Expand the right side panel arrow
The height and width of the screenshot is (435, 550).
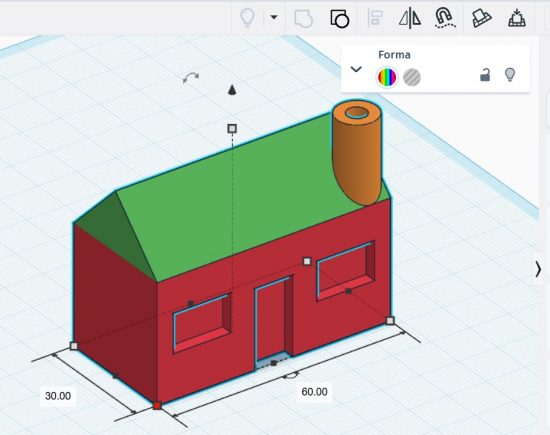538,269
